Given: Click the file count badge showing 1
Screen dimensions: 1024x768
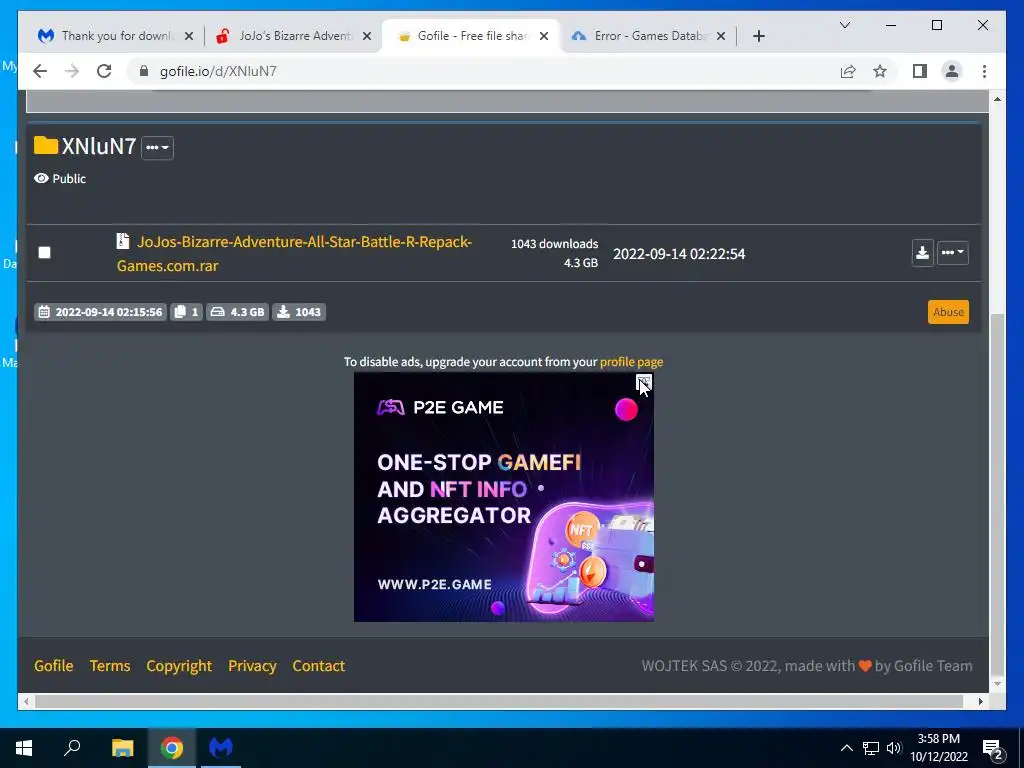Looking at the screenshot, I should click(187, 312).
